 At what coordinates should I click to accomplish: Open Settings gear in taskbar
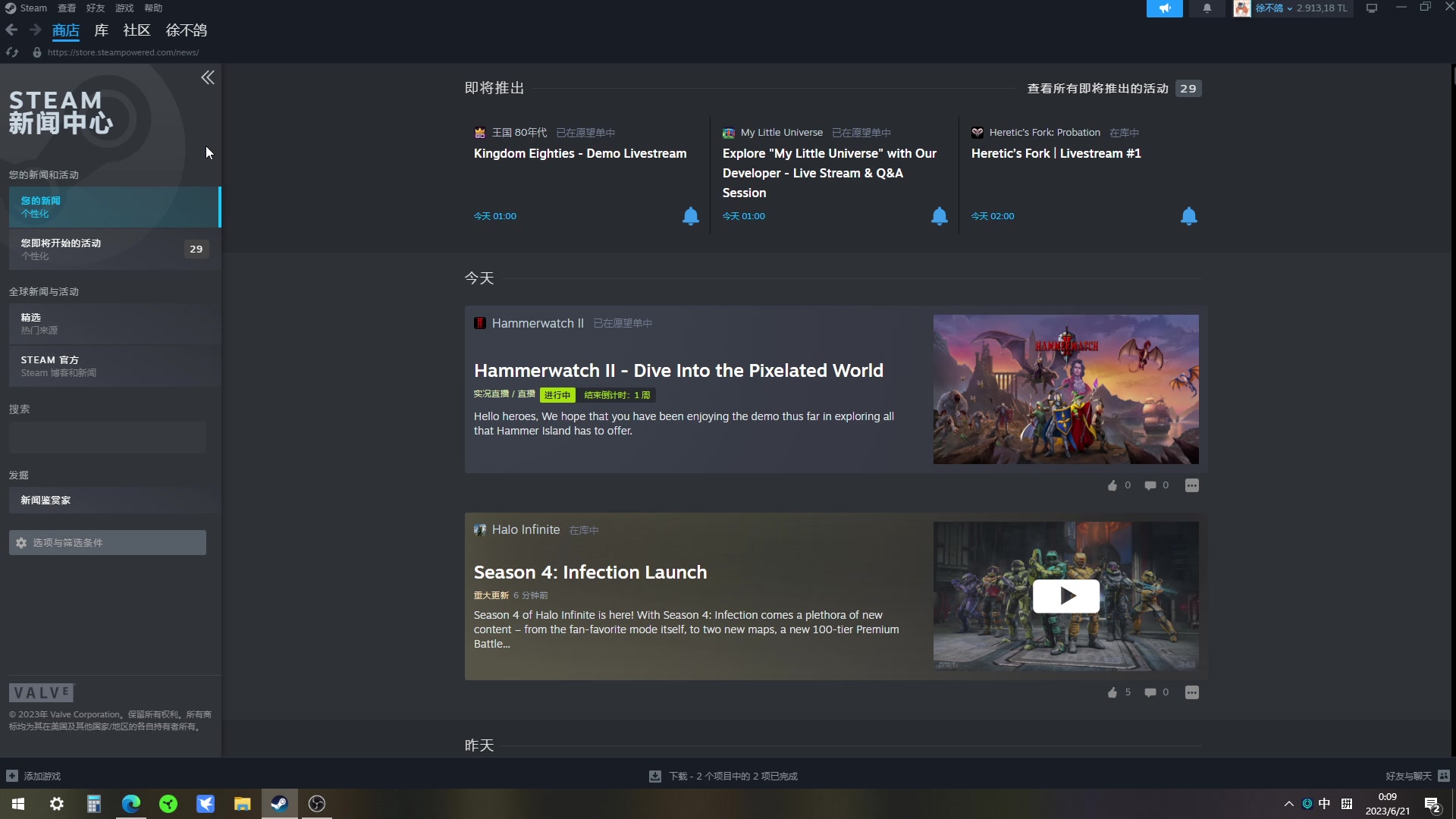56,804
